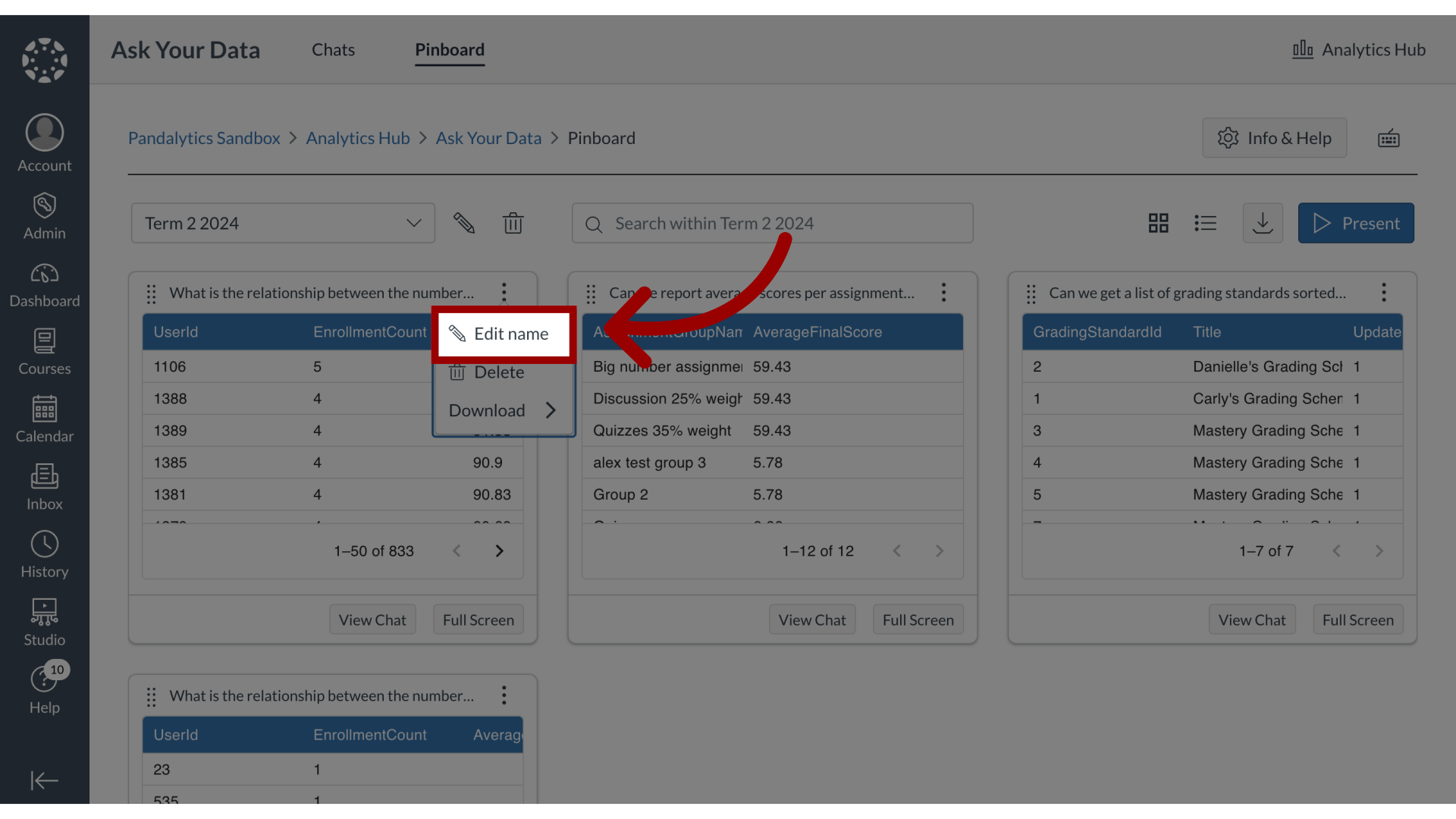1456x819 pixels.
Task: Click UserId header in first card
Action: (176, 332)
